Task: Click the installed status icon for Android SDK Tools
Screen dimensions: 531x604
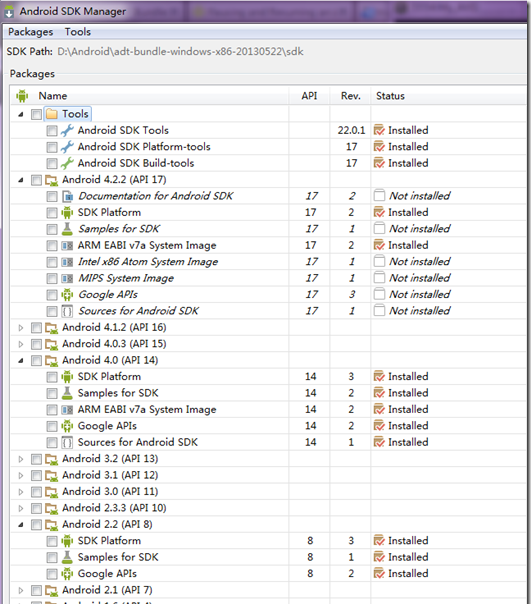Action: [379, 130]
